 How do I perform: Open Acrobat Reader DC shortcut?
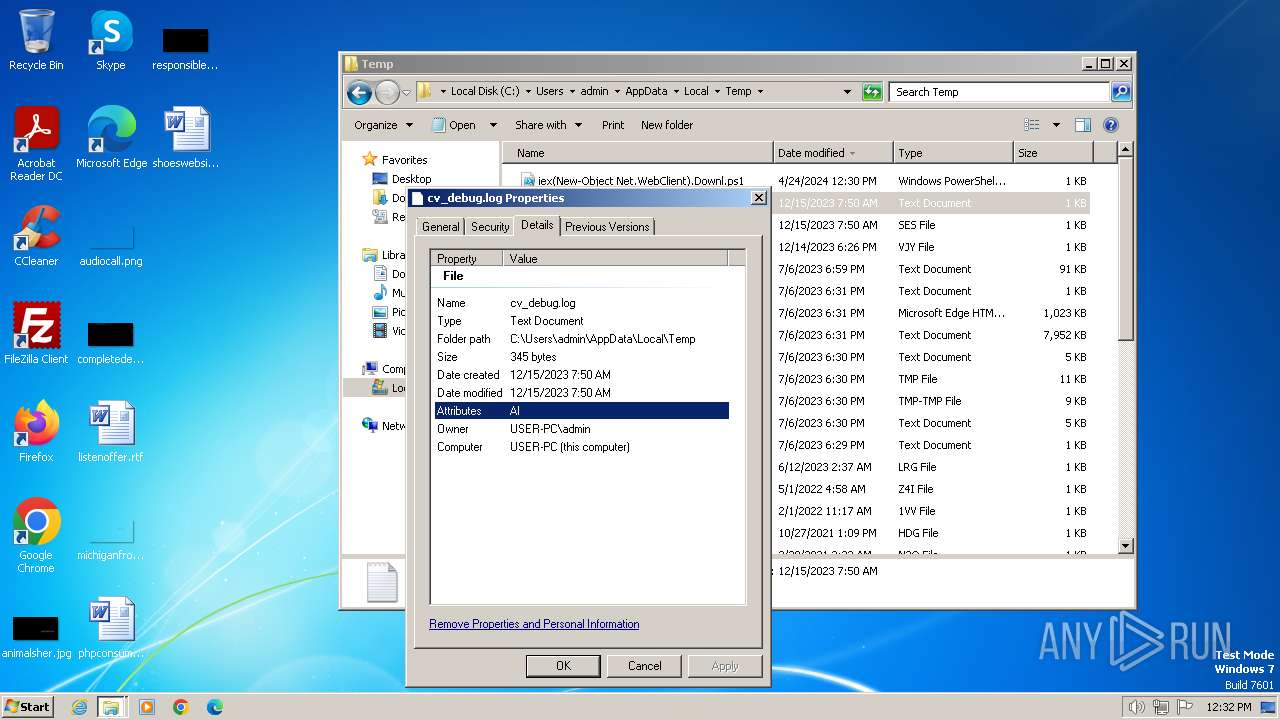[x=36, y=144]
